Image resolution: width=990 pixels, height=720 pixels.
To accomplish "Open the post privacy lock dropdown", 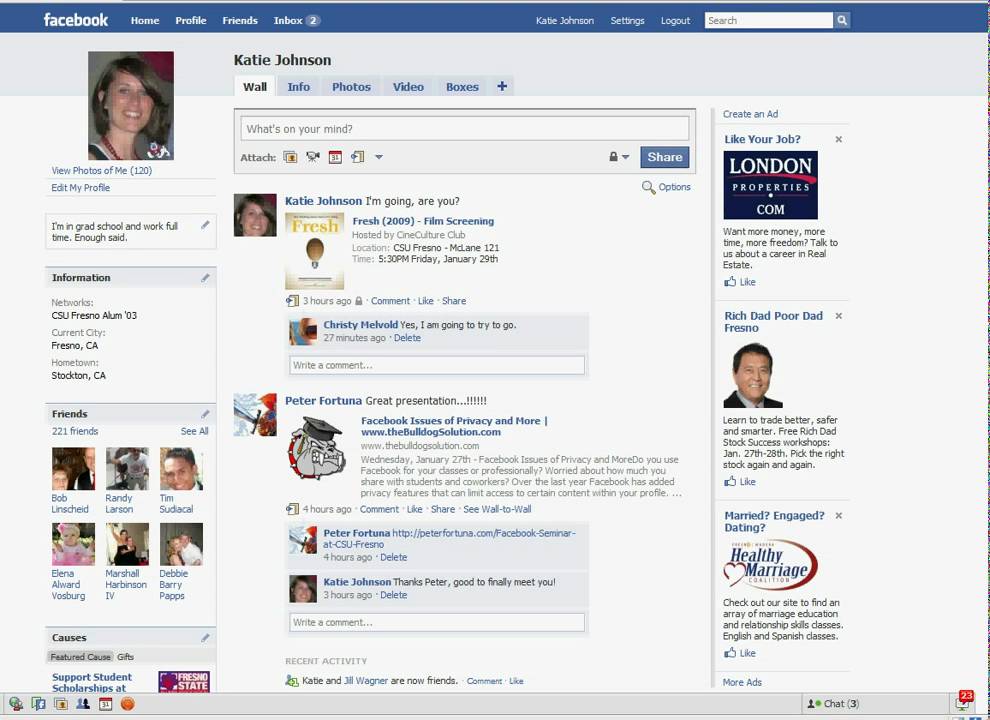I will click(619, 157).
